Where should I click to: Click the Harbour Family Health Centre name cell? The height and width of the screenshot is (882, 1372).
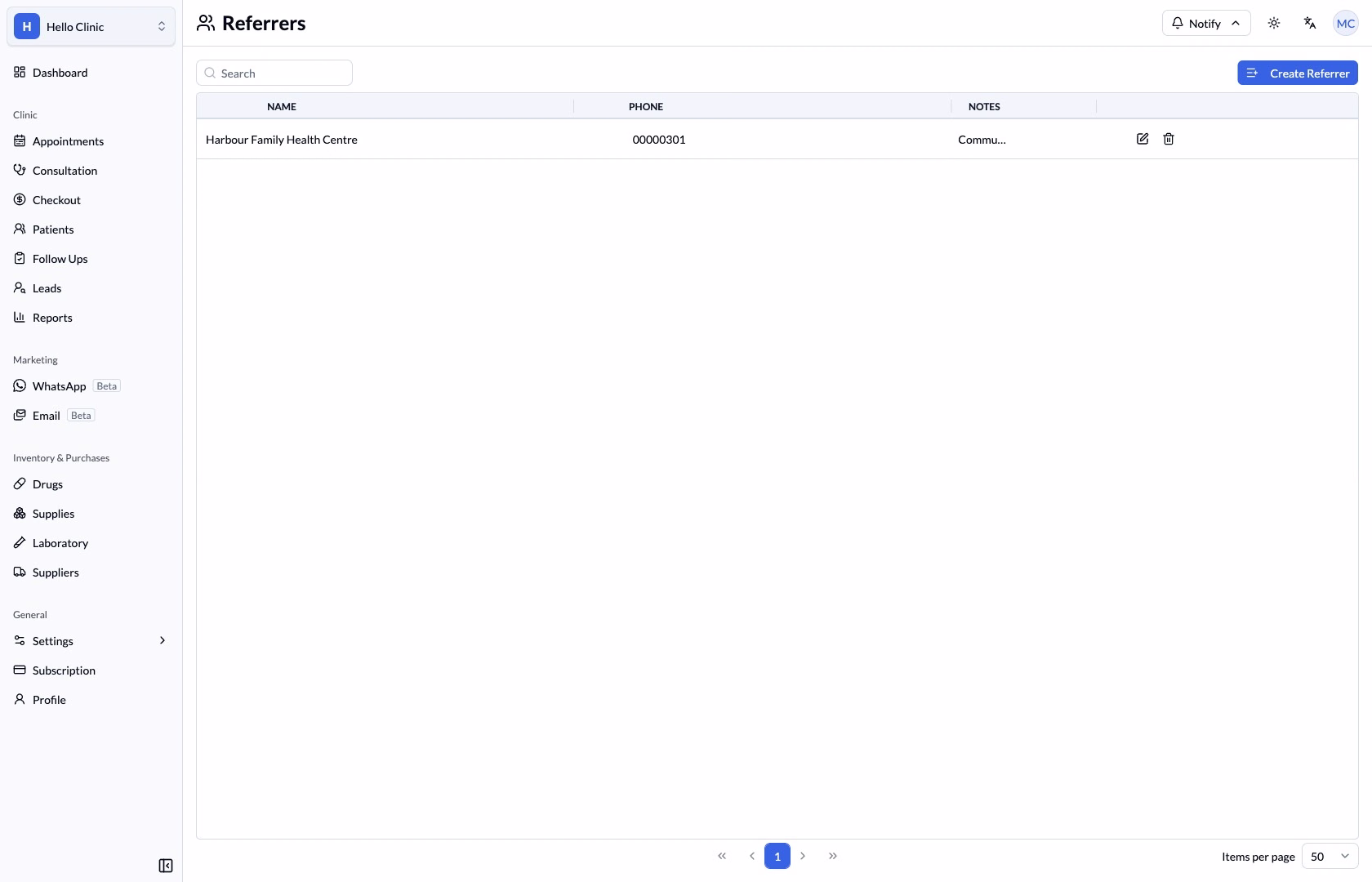282,140
